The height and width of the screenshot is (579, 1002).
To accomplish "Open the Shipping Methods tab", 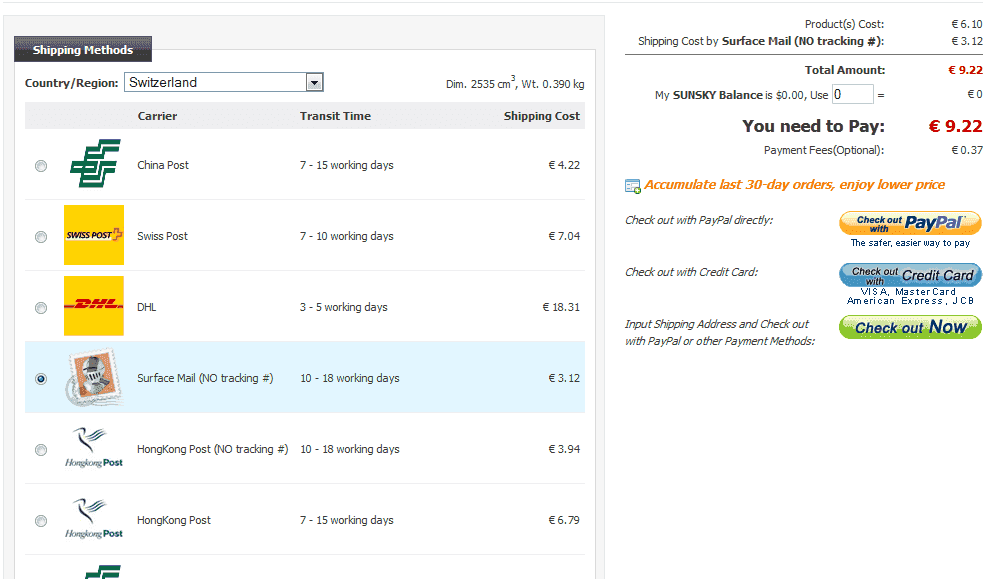I will point(83,49).
